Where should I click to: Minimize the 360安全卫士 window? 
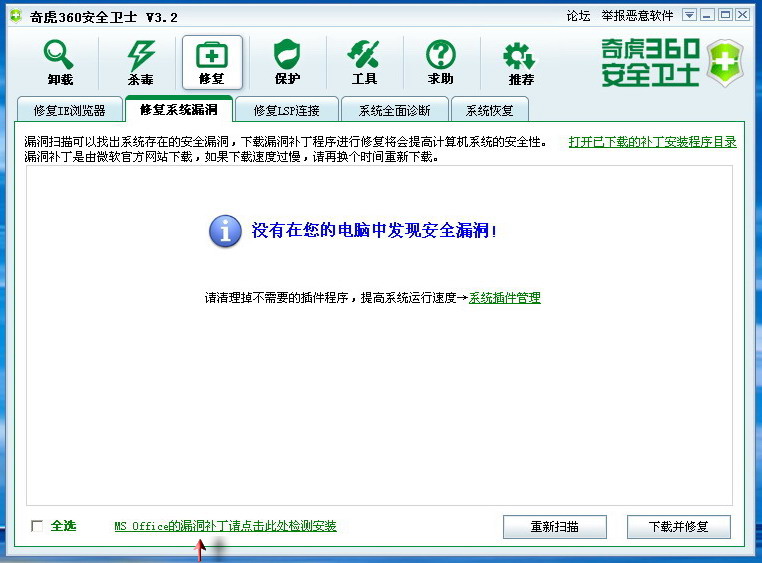coord(707,15)
